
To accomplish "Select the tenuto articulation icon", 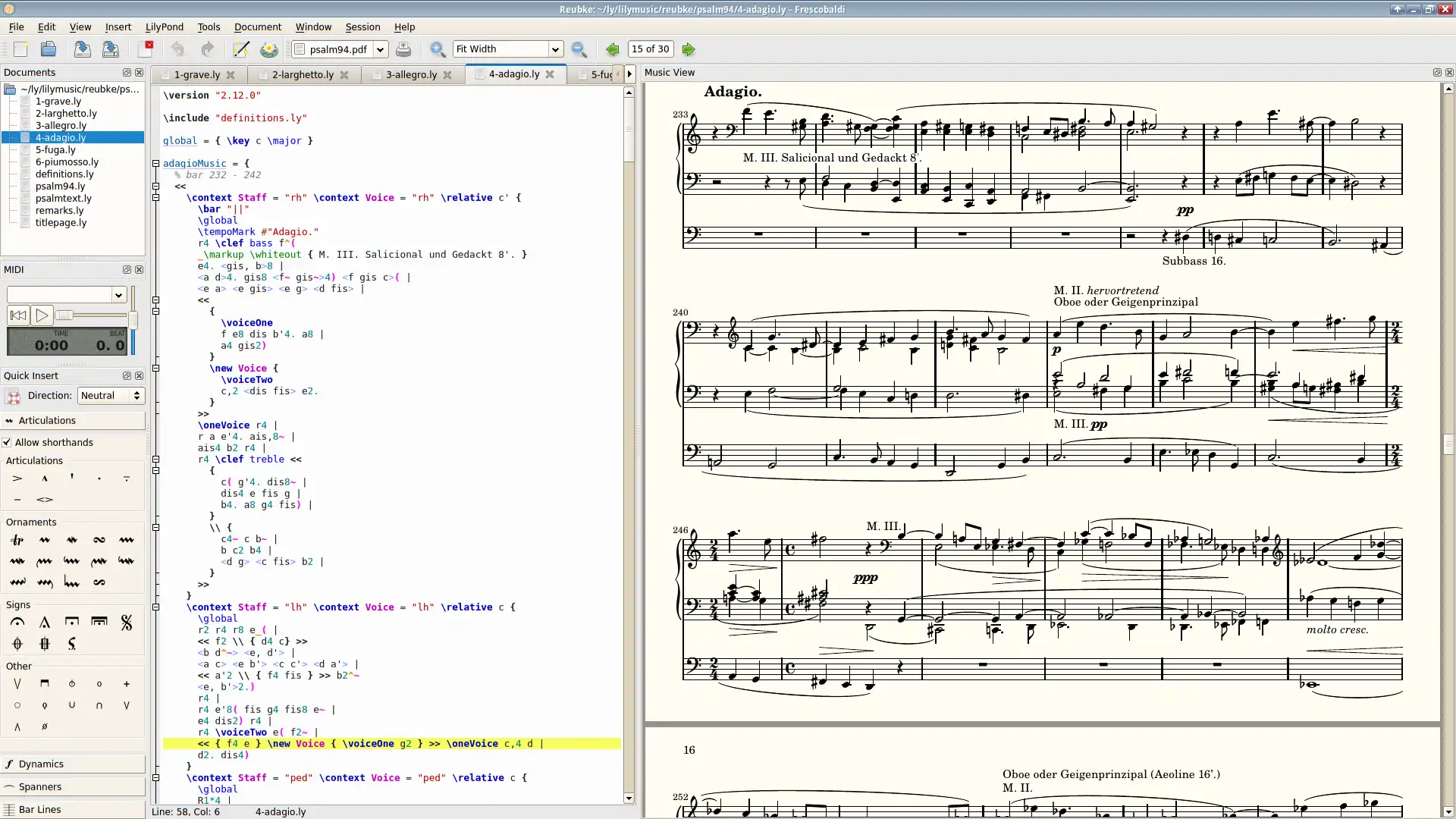I will pyautogui.click(x=17, y=499).
